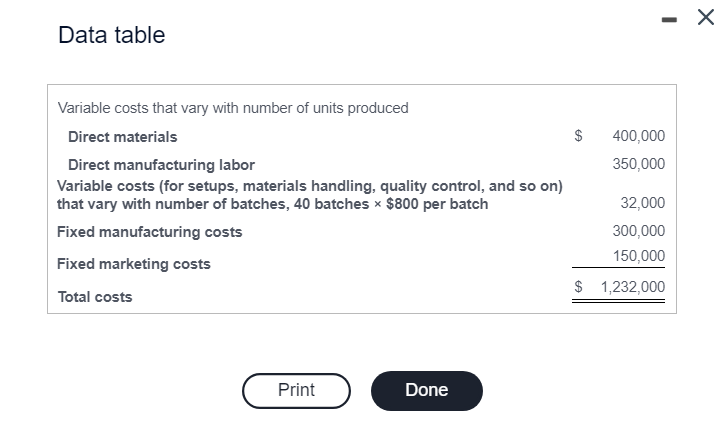The height and width of the screenshot is (436, 717).
Task: Select the 1,232,000 total amount
Action: tap(632, 287)
